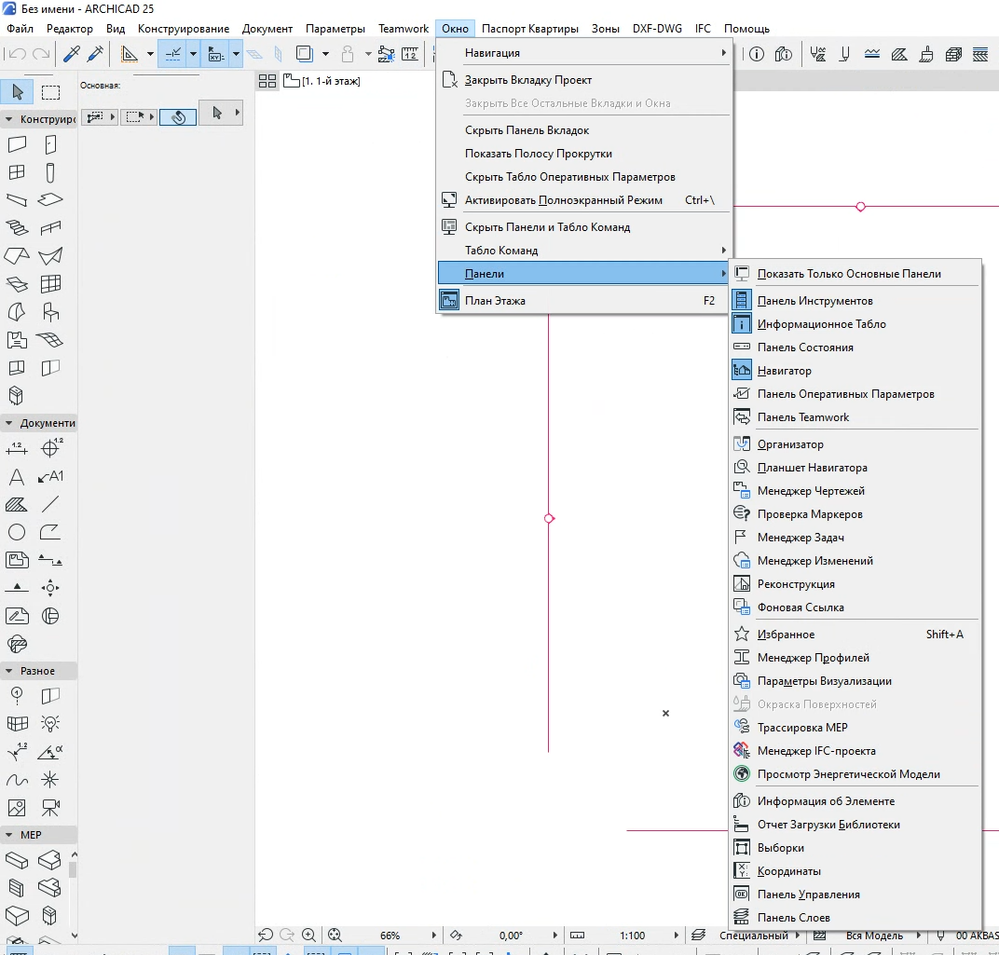Choose Показать Только Основные Панели
Image resolution: width=999 pixels, height=955 pixels.
[848, 274]
